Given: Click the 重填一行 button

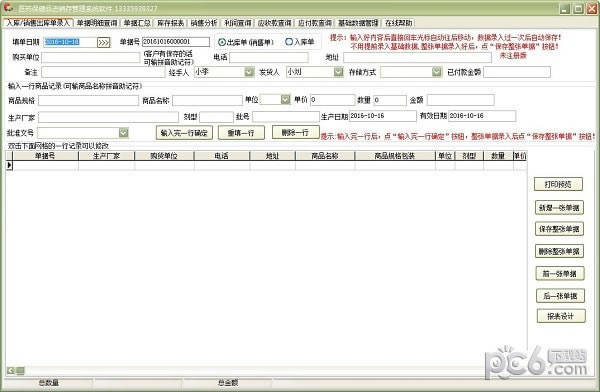Looking at the screenshot, I should pos(241,133).
